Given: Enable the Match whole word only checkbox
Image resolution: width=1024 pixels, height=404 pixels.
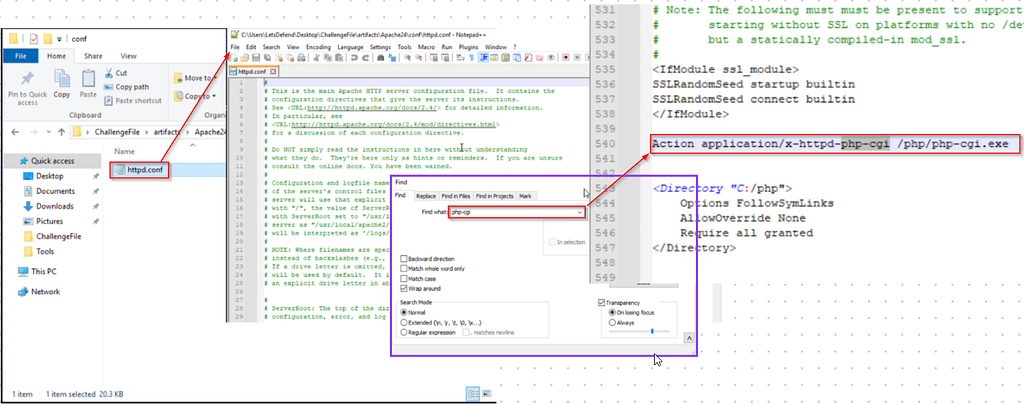Looking at the screenshot, I should (404, 269).
